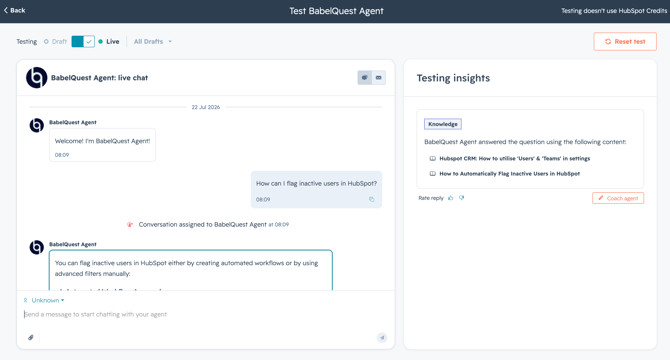Rate reply with thumbs down
The width and height of the screenshot is (670, 360).
point(461,198)
